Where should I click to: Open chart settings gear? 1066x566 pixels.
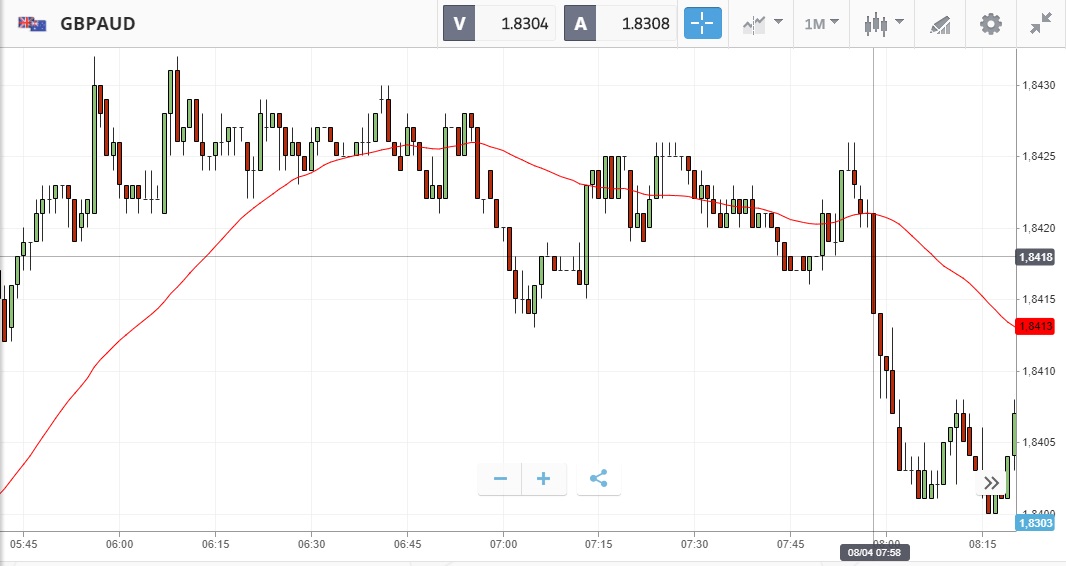click(990, 23)
